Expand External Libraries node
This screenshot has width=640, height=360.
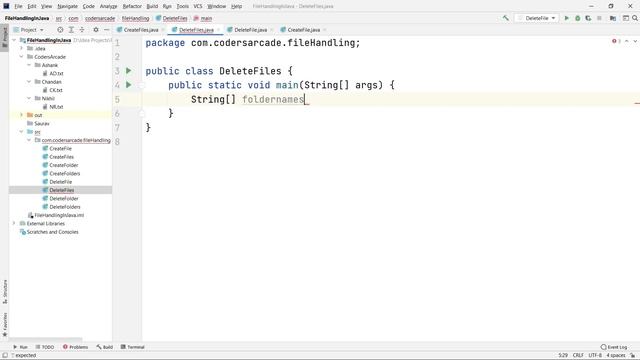[x=14, y=223]
